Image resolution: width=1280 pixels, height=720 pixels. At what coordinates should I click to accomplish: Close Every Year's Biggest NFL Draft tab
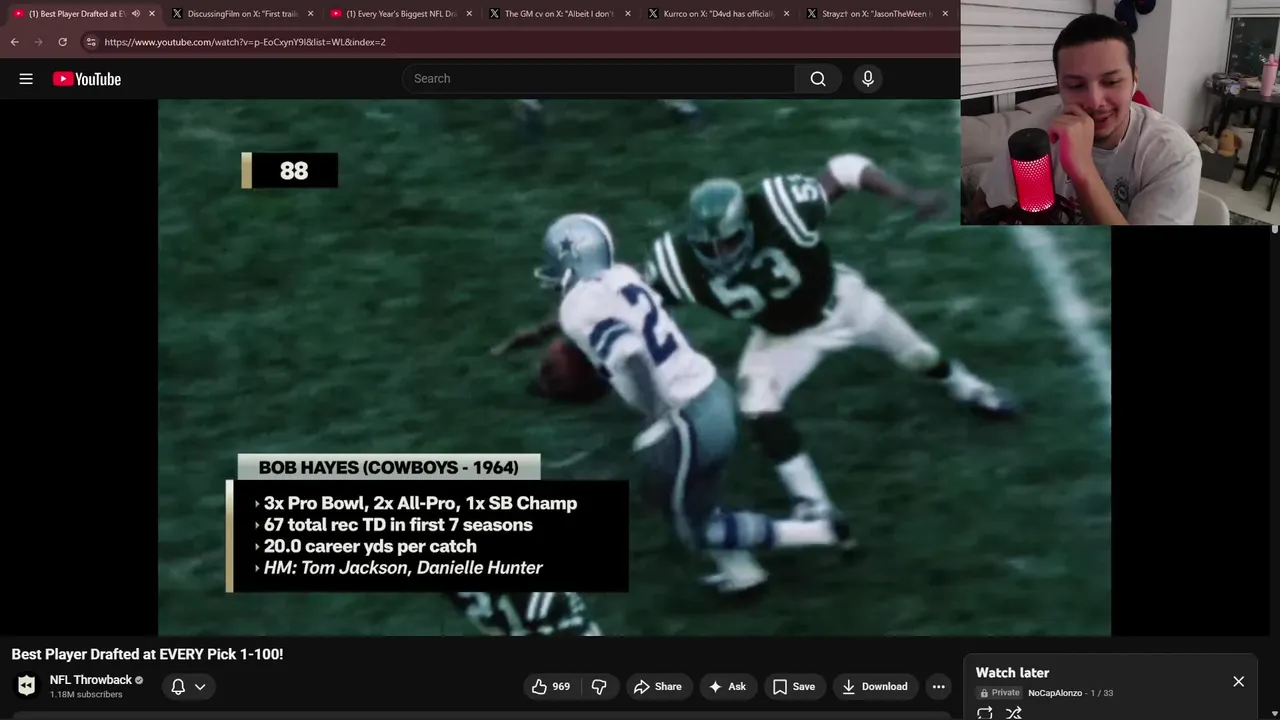(x=469, y=14)
